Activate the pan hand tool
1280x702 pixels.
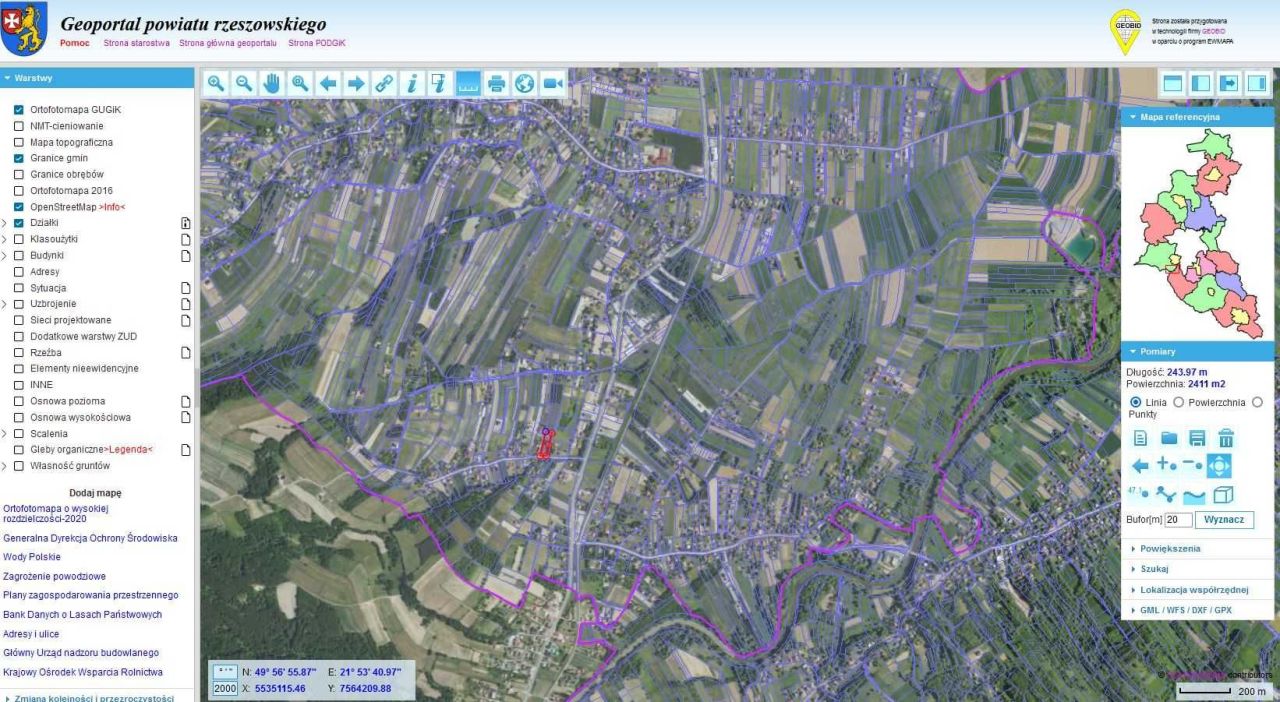tap(271, 84)
